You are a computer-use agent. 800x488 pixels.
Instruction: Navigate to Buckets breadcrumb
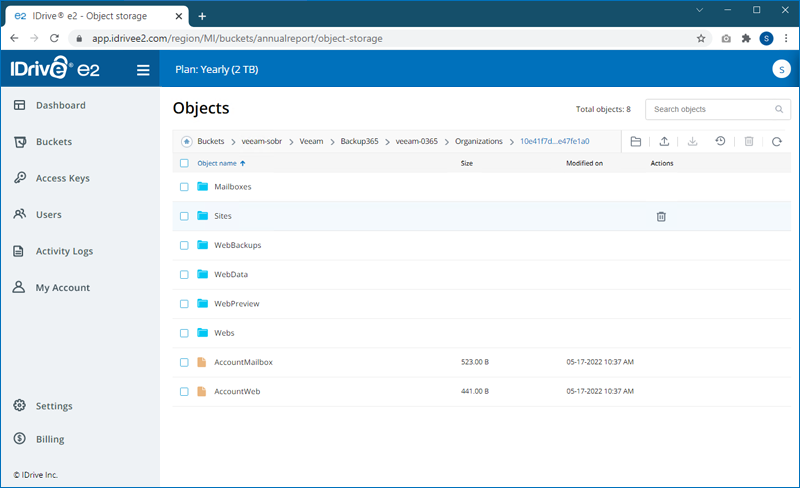click(211, 141)
